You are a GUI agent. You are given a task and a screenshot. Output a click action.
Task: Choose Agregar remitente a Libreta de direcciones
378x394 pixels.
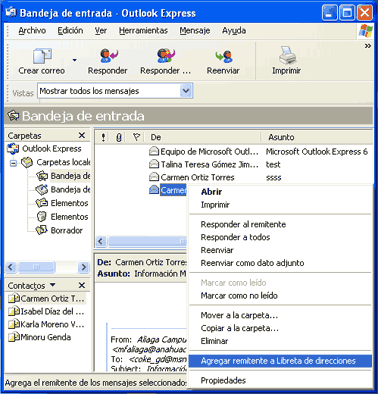pyautogui.click(x=280, y=361)
